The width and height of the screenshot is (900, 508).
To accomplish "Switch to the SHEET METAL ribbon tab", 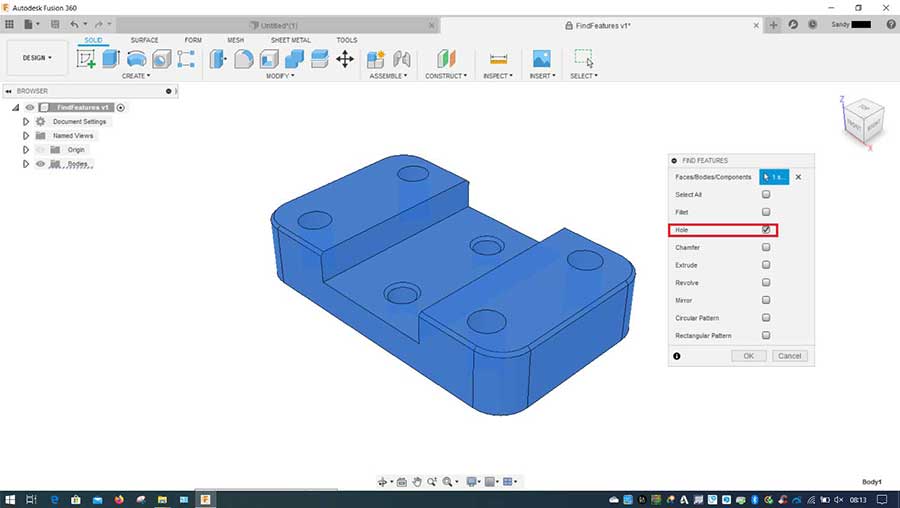I will point(290,40).
